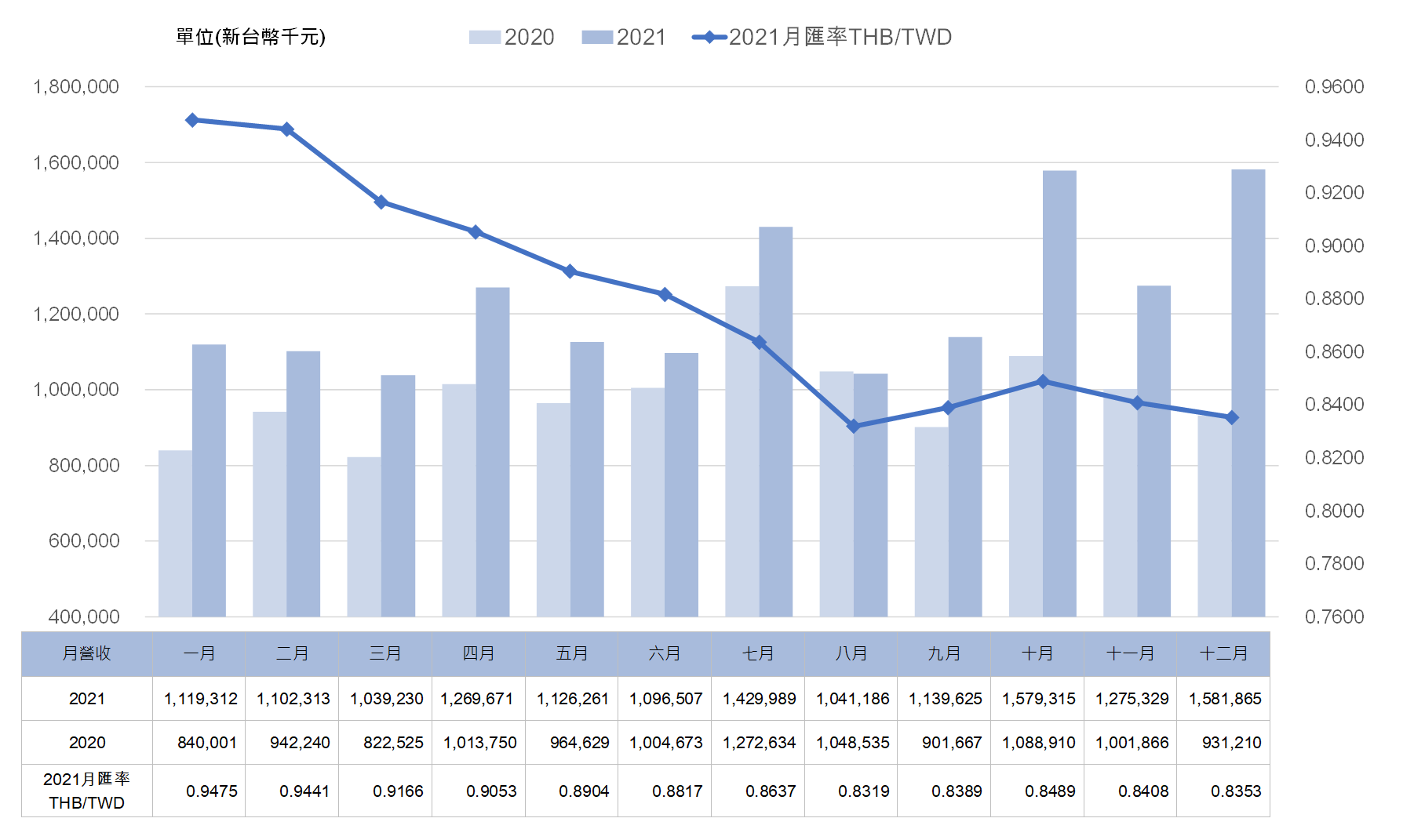Click the value 840,001
This screenshot has width=1414, height=840.
pos(207,743)
